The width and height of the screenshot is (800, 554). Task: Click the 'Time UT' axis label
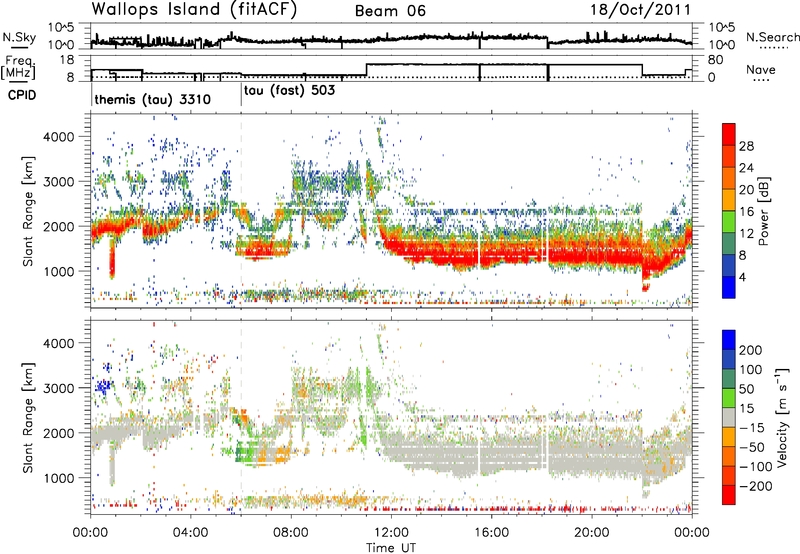coord(391,547)
